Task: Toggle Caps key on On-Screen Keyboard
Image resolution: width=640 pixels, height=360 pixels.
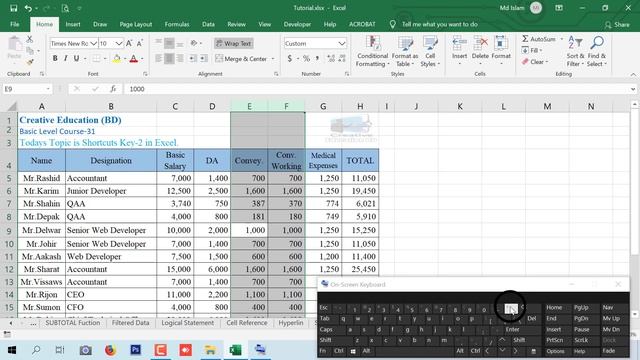Action: (x=326, y=329)
